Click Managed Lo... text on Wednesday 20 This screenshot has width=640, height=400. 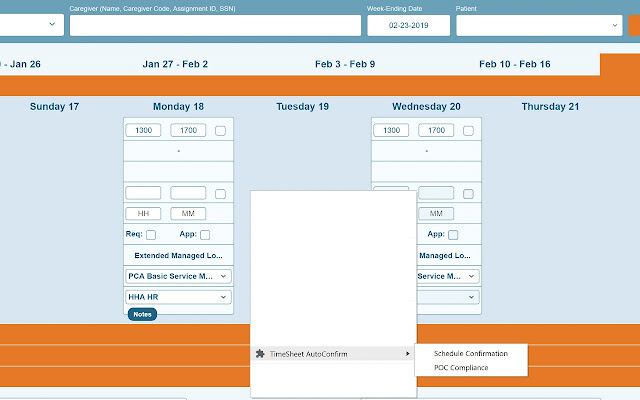pyautogui.click(x=445, y=256)
